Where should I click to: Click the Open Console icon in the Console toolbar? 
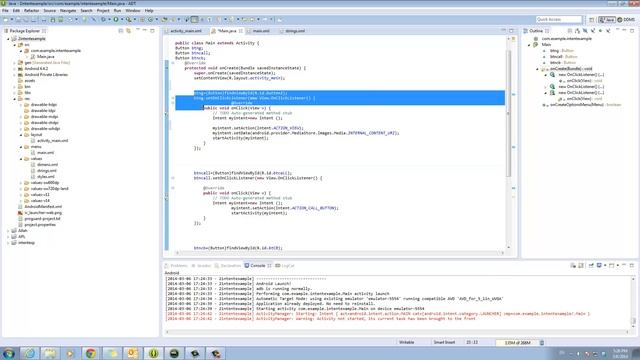[x=611, y=266]
